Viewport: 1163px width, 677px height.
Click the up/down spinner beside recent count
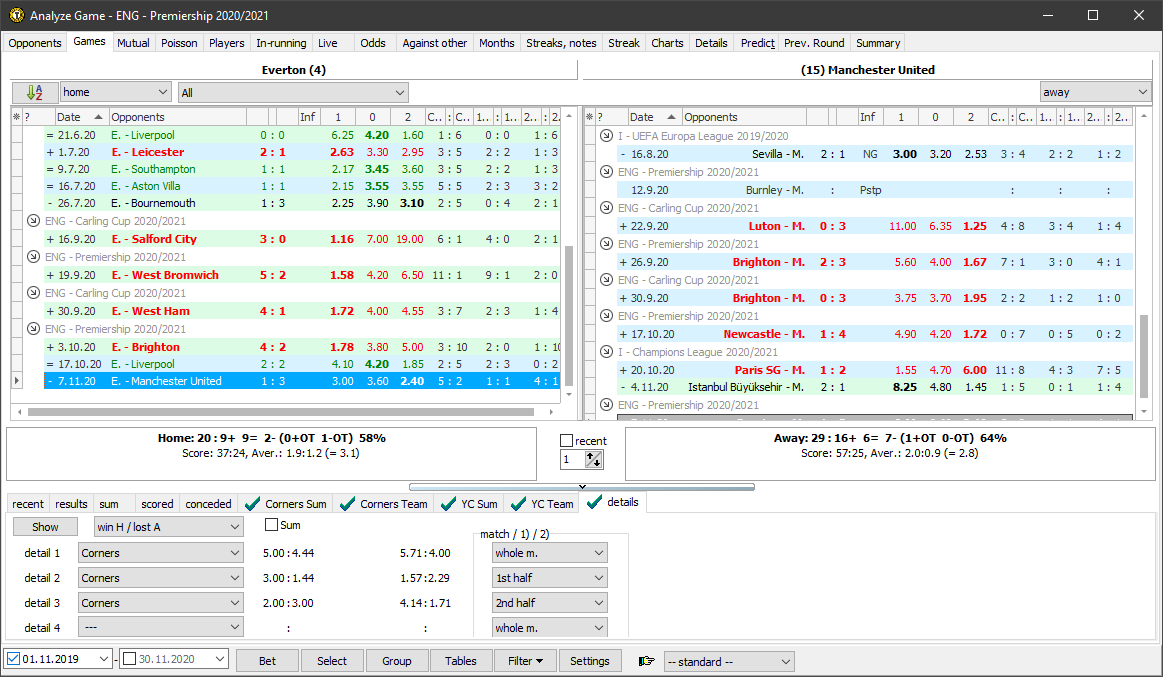593,460
